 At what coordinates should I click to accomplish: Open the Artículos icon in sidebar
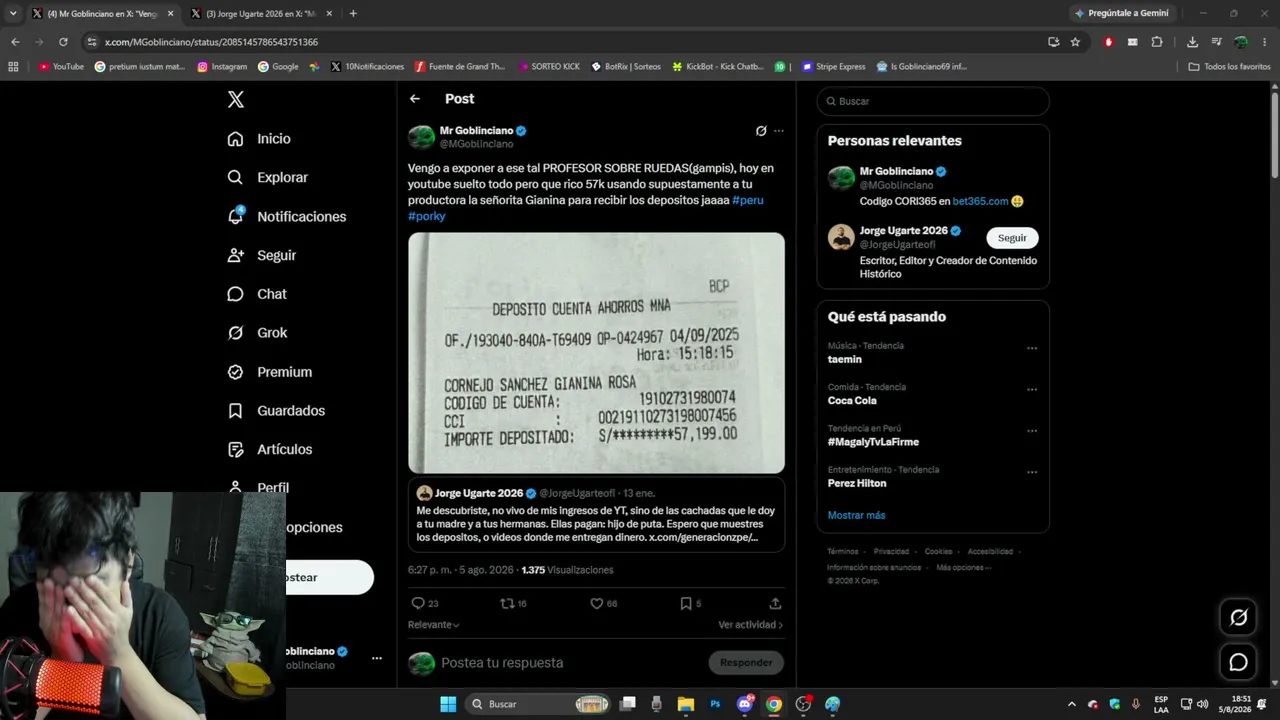[235, 450]
